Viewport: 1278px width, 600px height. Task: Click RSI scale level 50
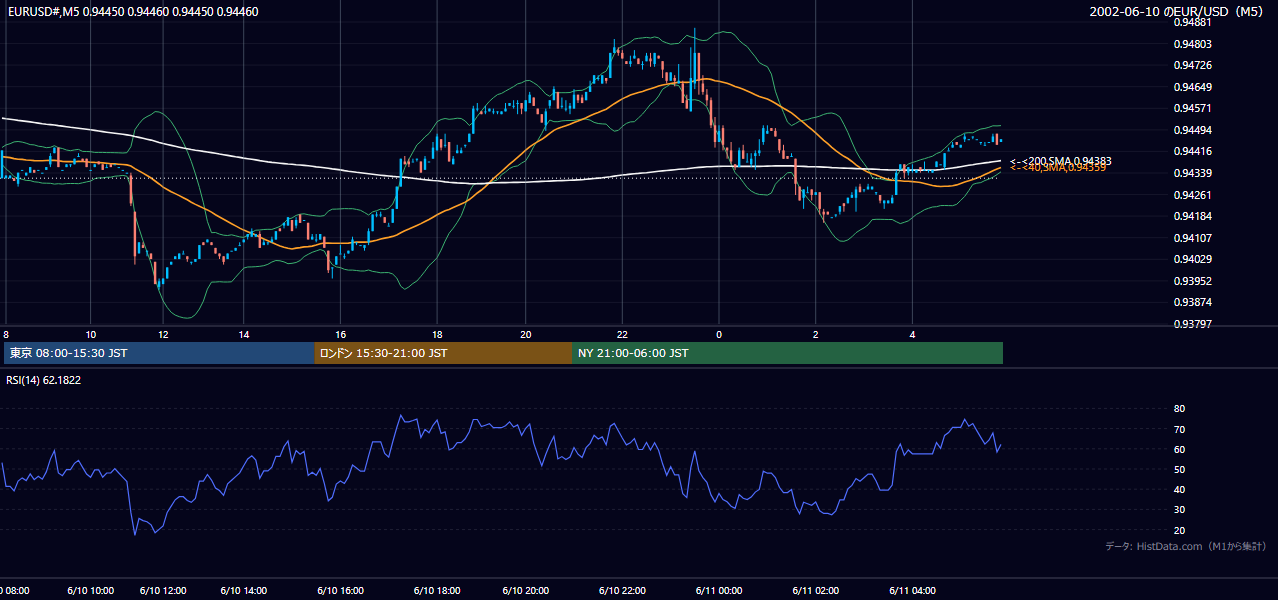(x=1179, y=469)
